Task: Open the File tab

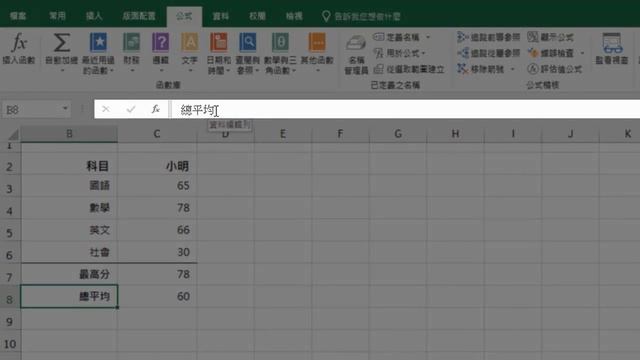Action: [x=18, y=16]
